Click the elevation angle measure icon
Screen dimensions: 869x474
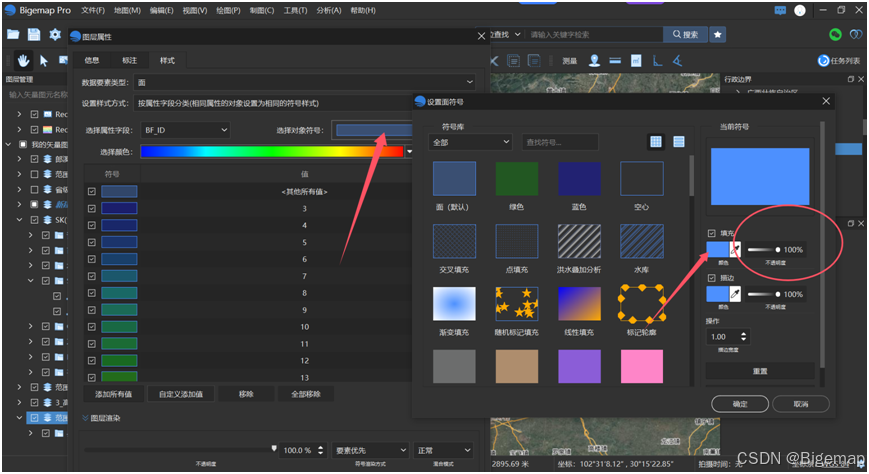657,60
